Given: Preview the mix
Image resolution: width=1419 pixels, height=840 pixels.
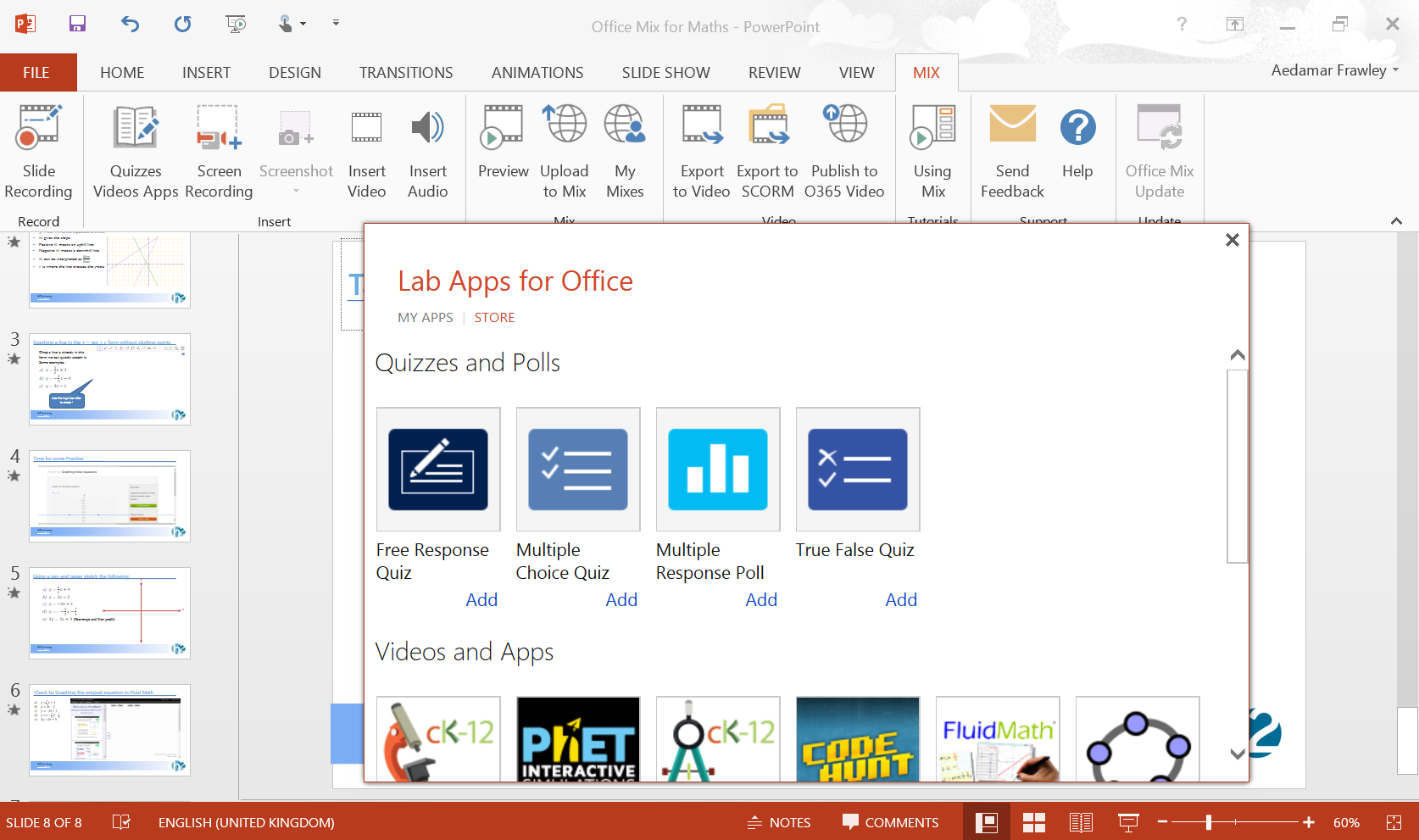Looking at the screenshot, I should click(503, 142).
